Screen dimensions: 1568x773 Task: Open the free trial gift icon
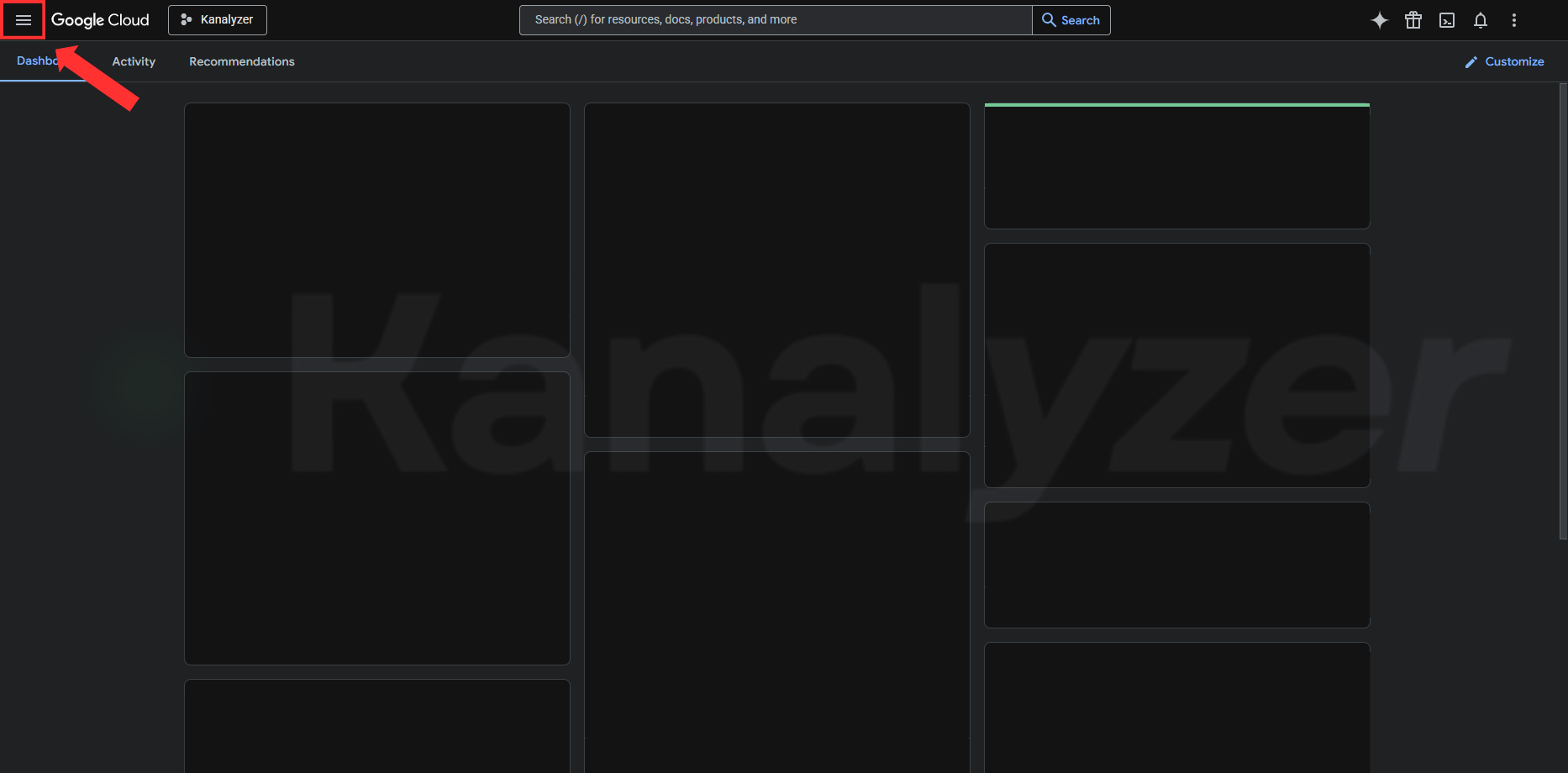click(1413, 20)
